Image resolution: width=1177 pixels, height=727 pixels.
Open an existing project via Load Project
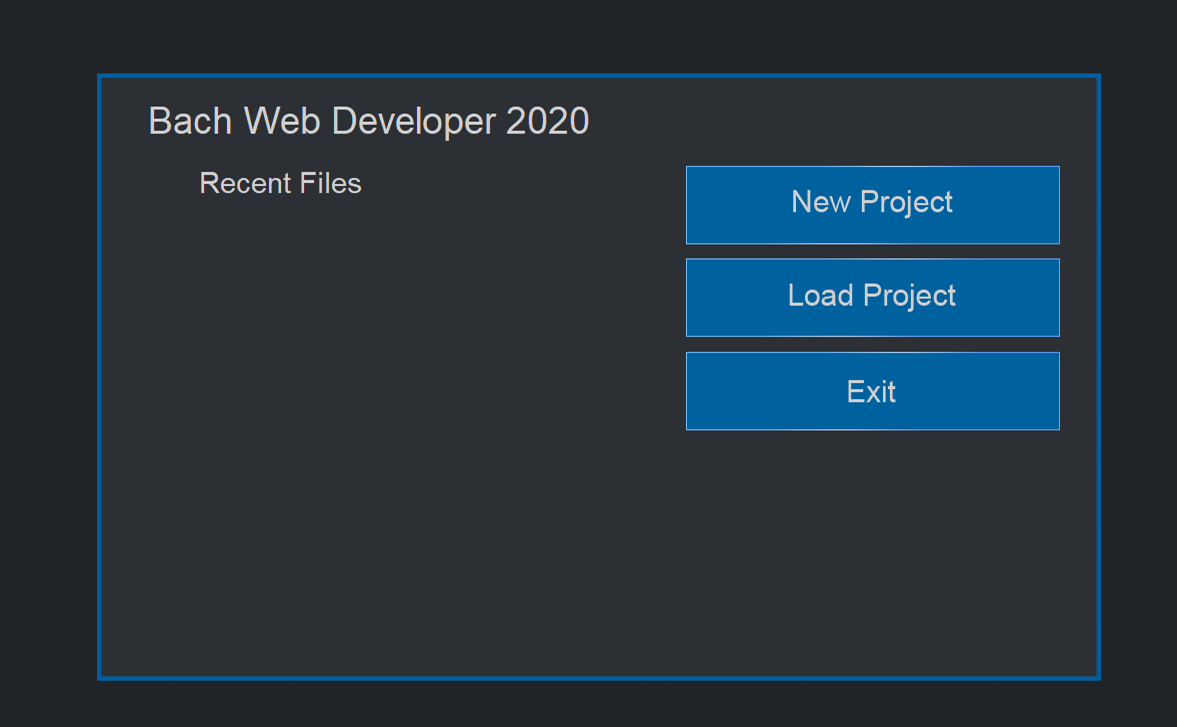point(872,298)
